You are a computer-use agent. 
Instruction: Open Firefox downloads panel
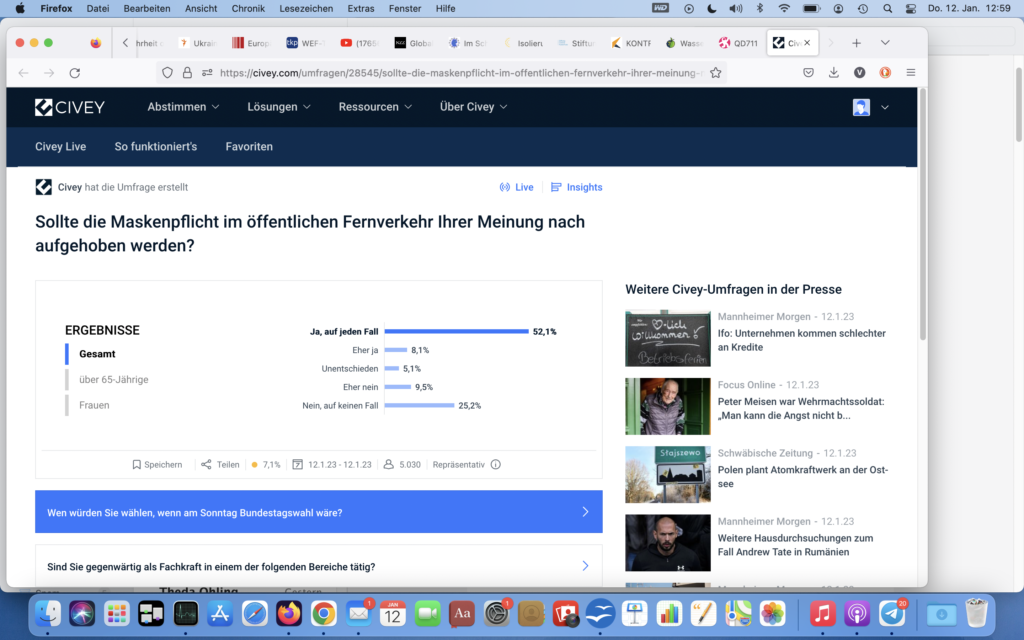point(834,73)
